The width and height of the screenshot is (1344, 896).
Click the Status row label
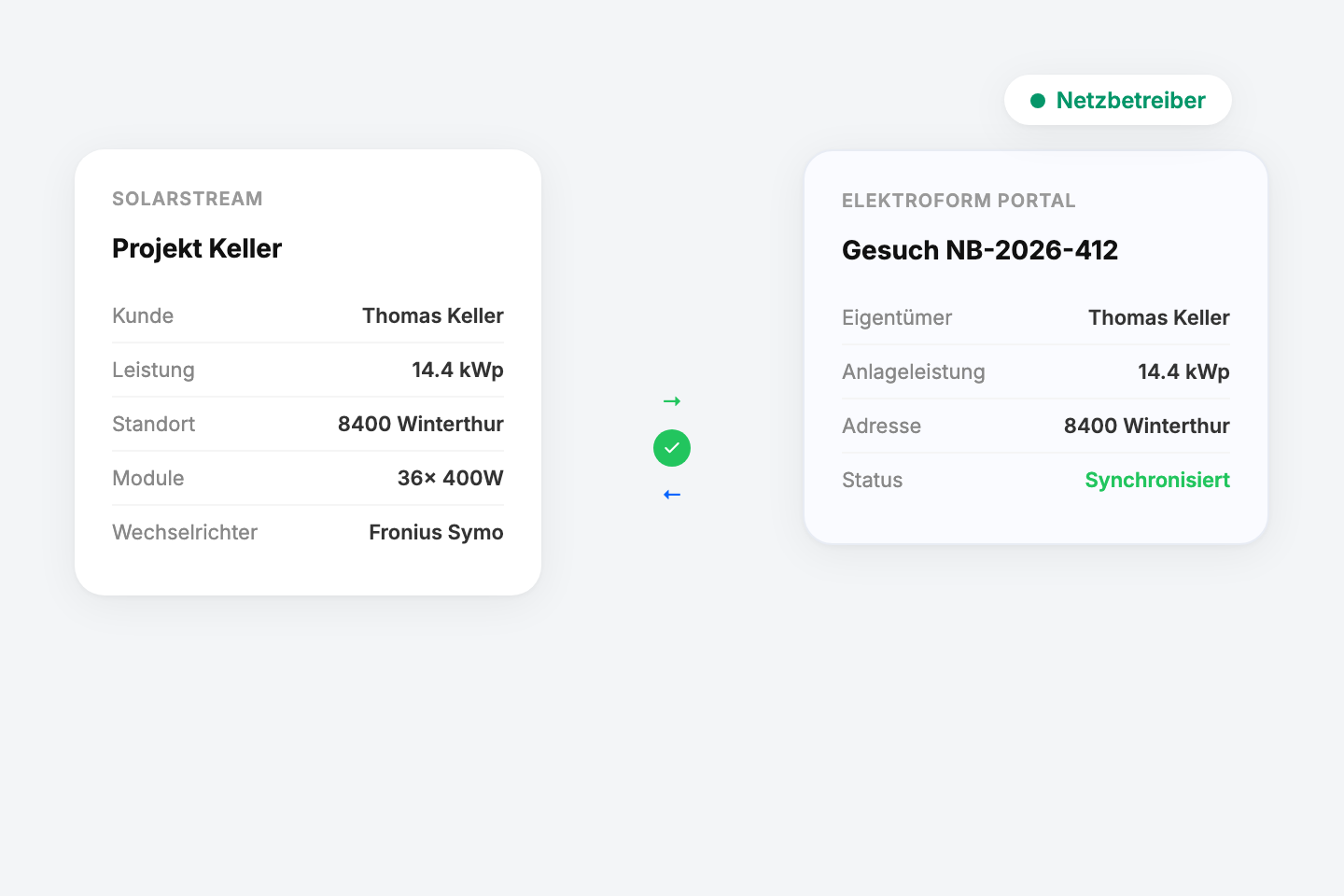872,480
